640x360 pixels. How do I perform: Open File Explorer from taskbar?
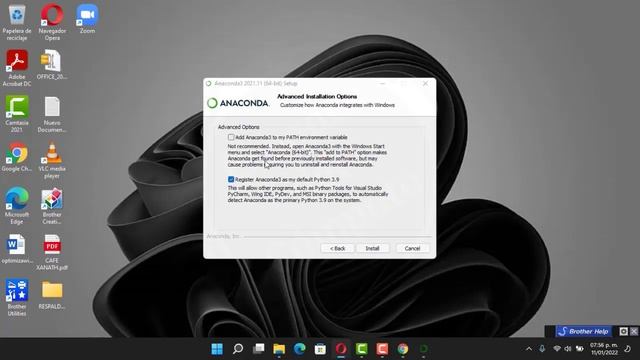pos(279,349)
